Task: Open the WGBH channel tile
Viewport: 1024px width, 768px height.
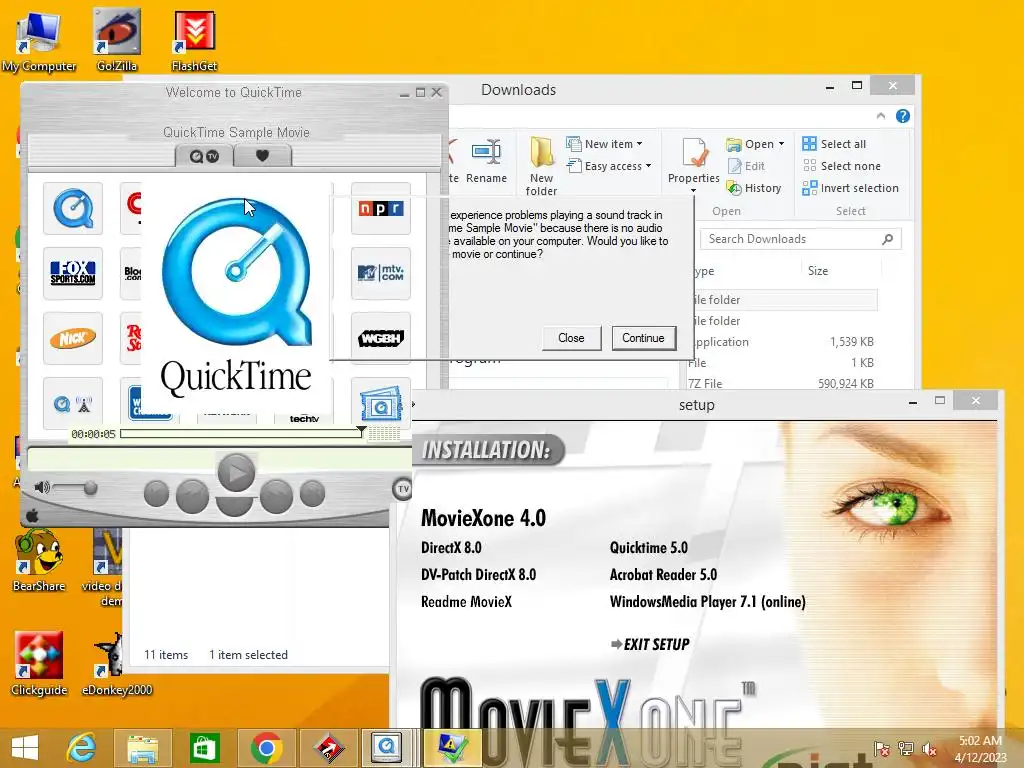Action: click(381, 338)
